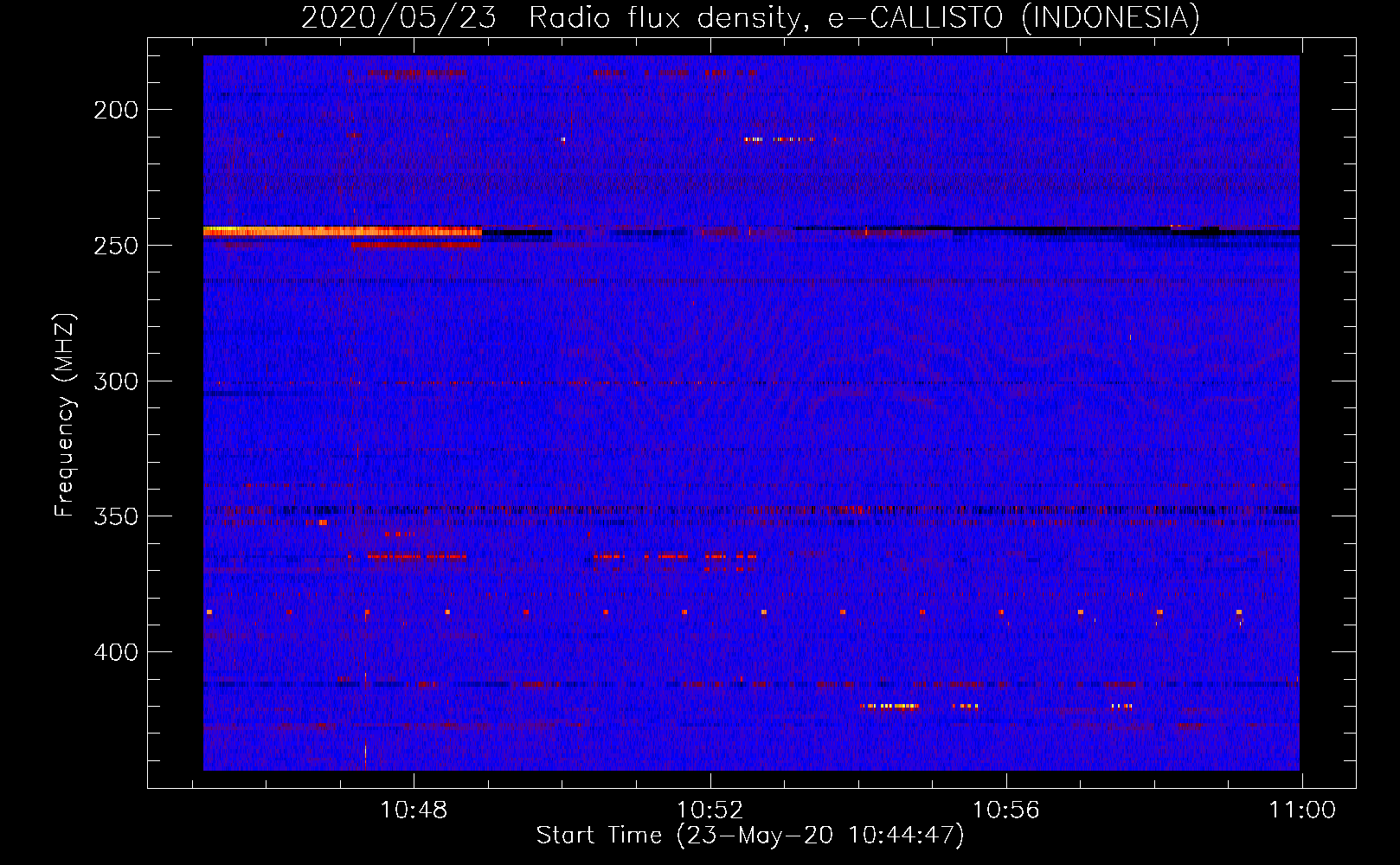The width and height of the screenshot is (1400, 865).
Task: Click the 250 frequency tick label
Action: [x=116, y=246]
